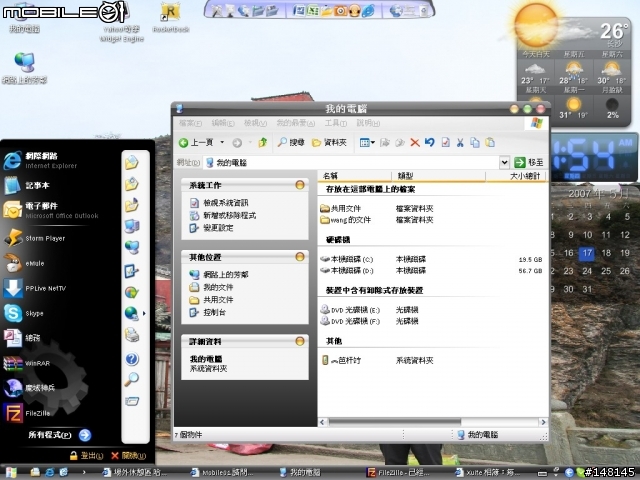Click the 移至 go button
This screenshot has height=480, width=640.
pyautogui.click(x=529, y=162)
